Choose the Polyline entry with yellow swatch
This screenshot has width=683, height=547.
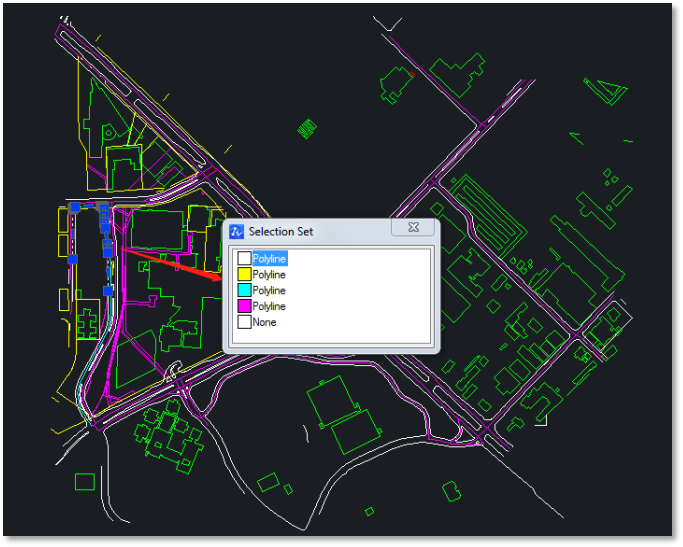(x=269, y=275)
